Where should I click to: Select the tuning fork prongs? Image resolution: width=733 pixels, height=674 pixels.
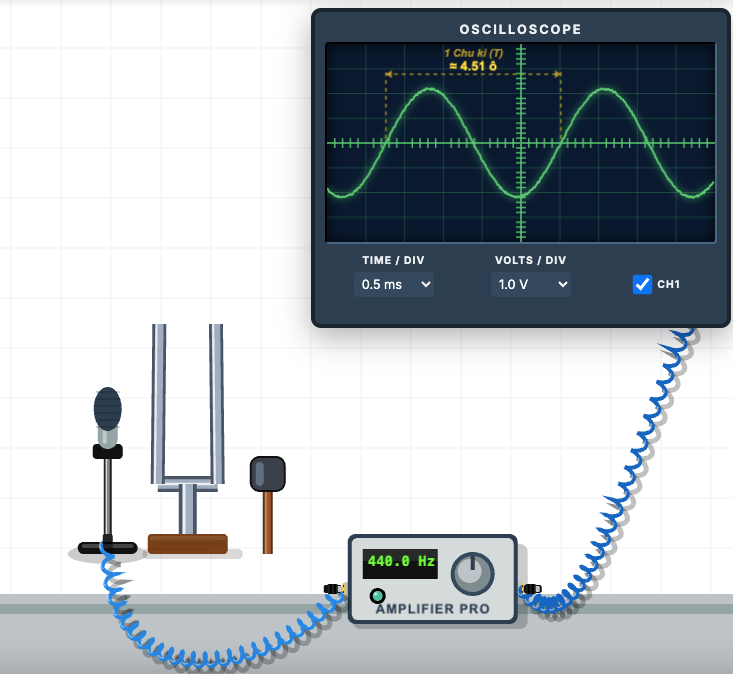click(x=187, y=400)
